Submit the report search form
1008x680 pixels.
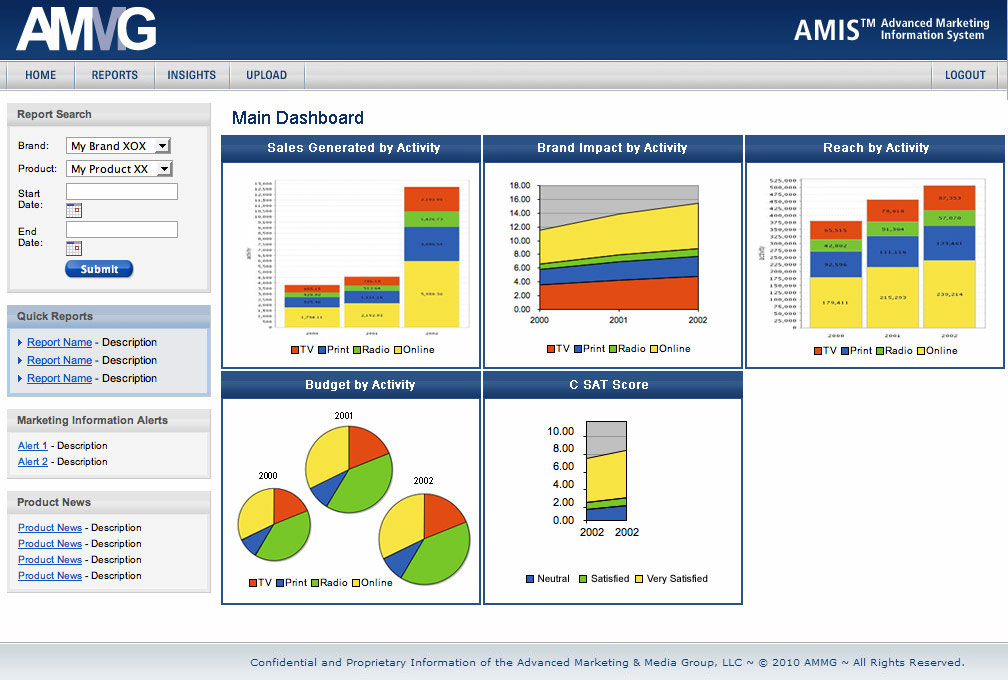tap(99, 269)
